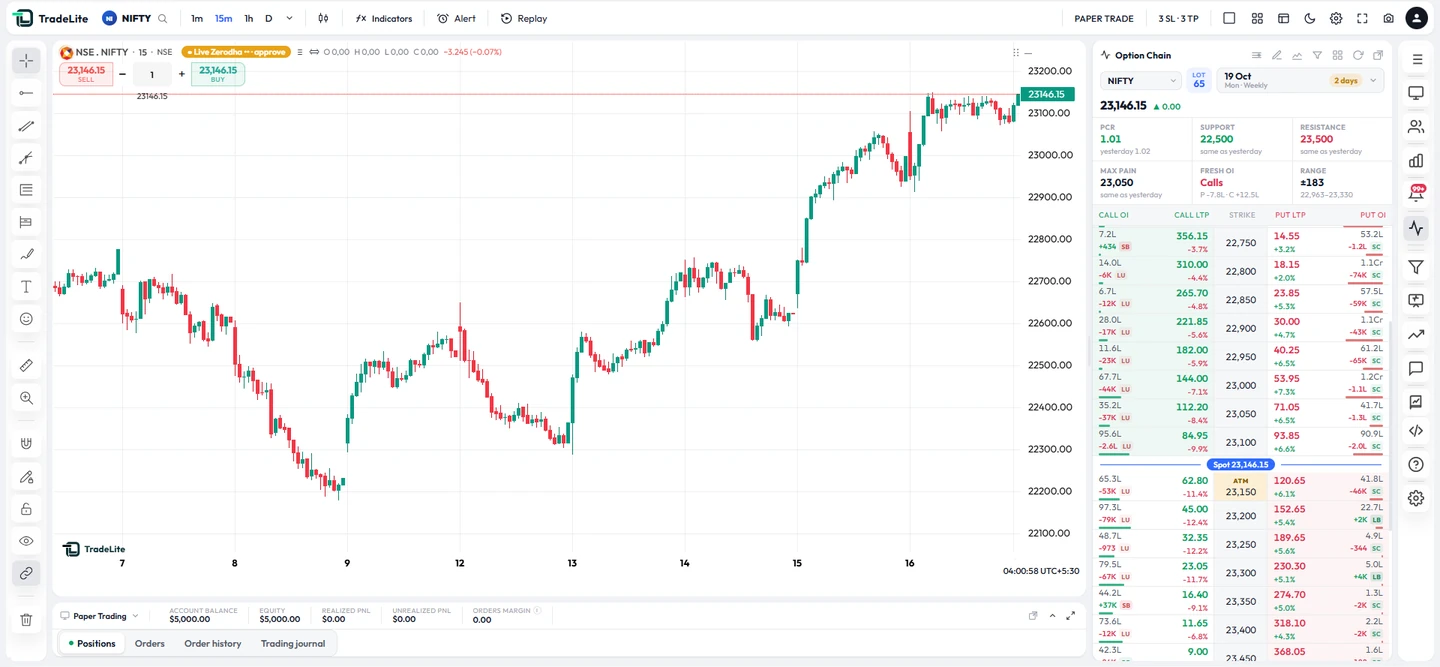This screenshot has width=1440, height=667.
Task: Click the order quantity field
Action: click(x=152, y=74)
